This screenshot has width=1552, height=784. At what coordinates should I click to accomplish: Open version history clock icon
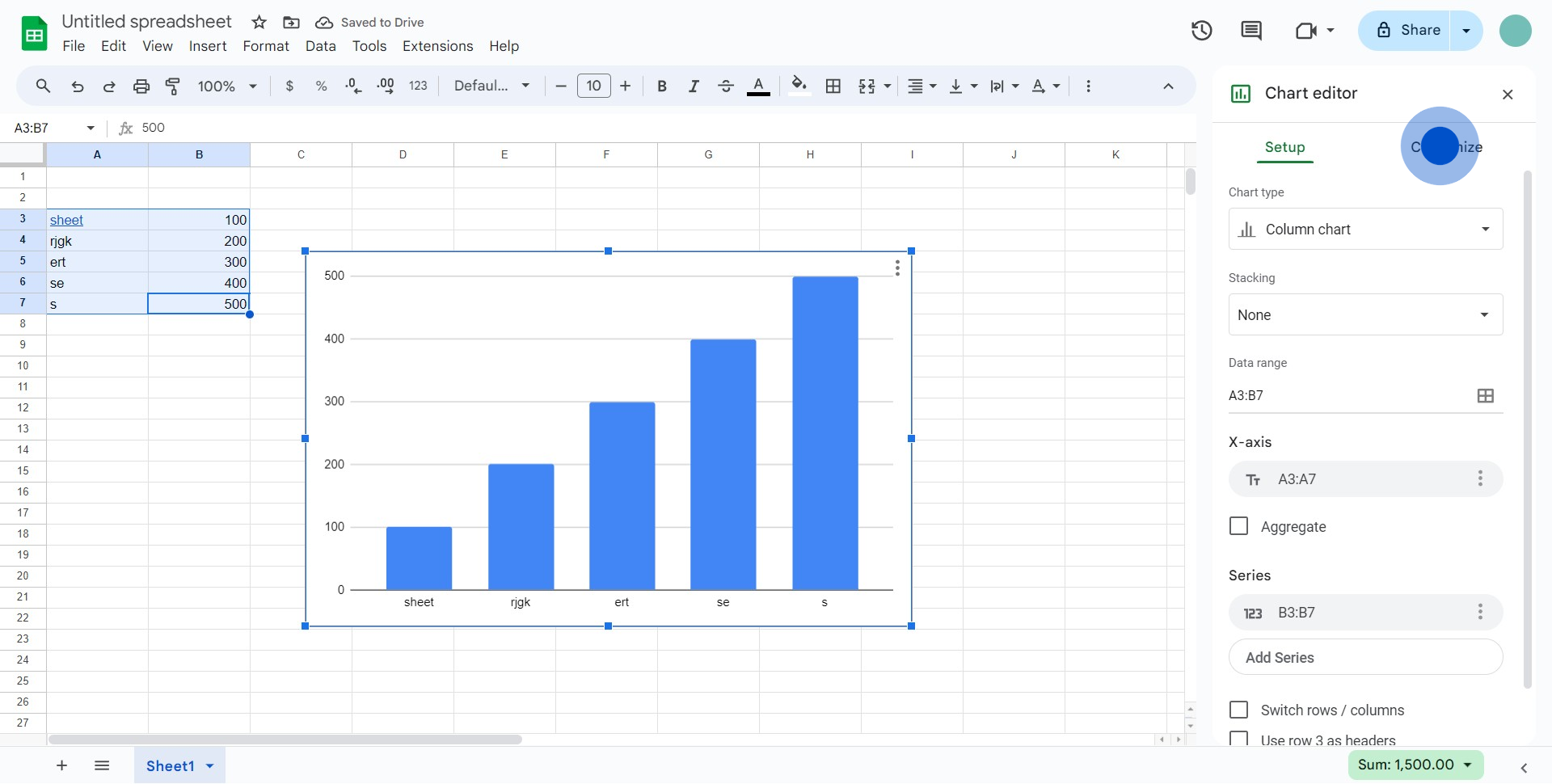tap(1202, 31)
